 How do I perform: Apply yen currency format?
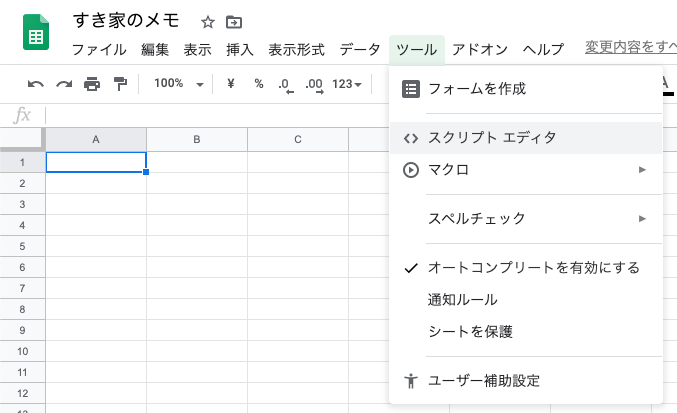pos(231,83)
